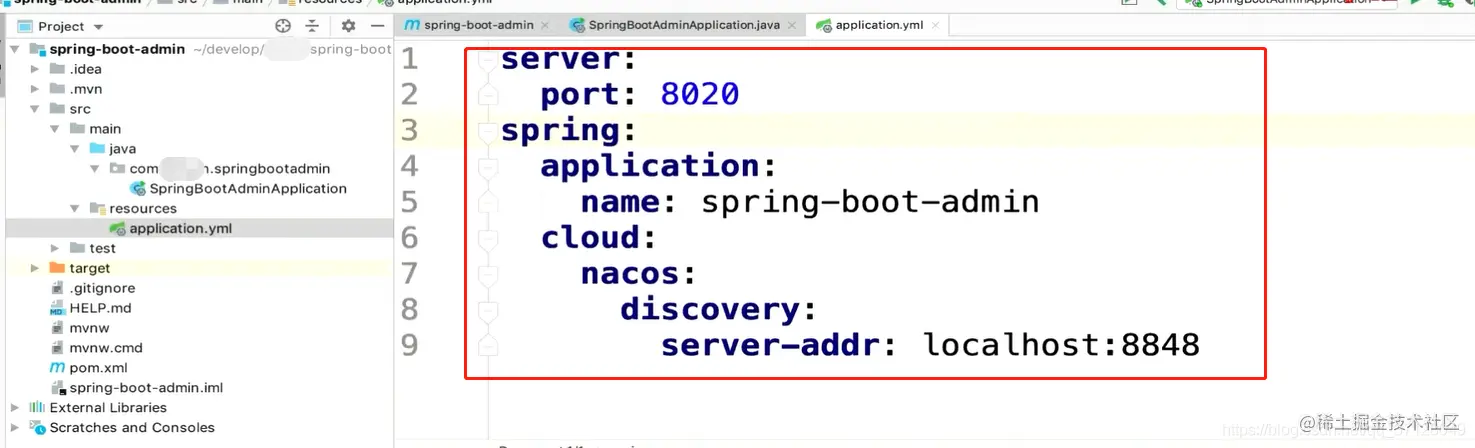Image resolution: width=1475 pixels, height=448 pixels.
Task: Click the fold marker at discovery: line
Action: pyautogui.click(x=488, y=310)
